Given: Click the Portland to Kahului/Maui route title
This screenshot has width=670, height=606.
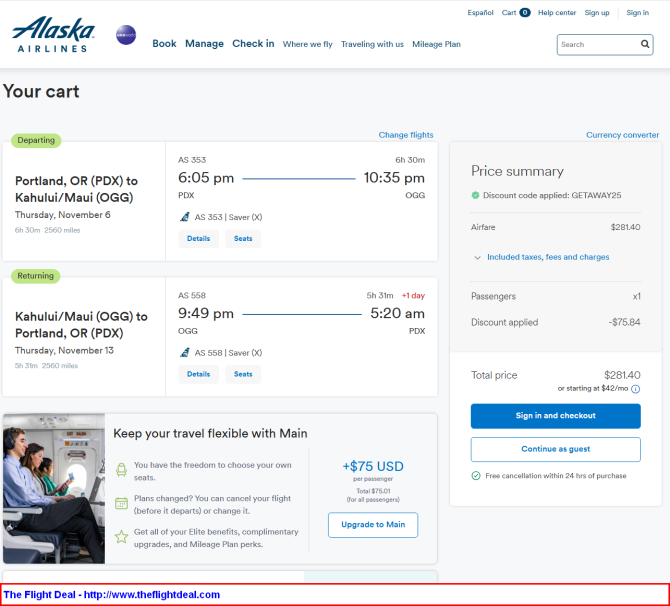Looking at the screenshot, I should tap(76, 189).
